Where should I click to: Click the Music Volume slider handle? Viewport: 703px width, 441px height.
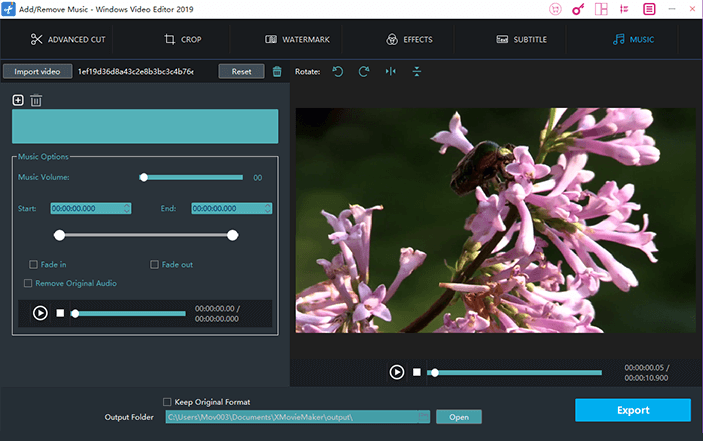pos(144,177)
